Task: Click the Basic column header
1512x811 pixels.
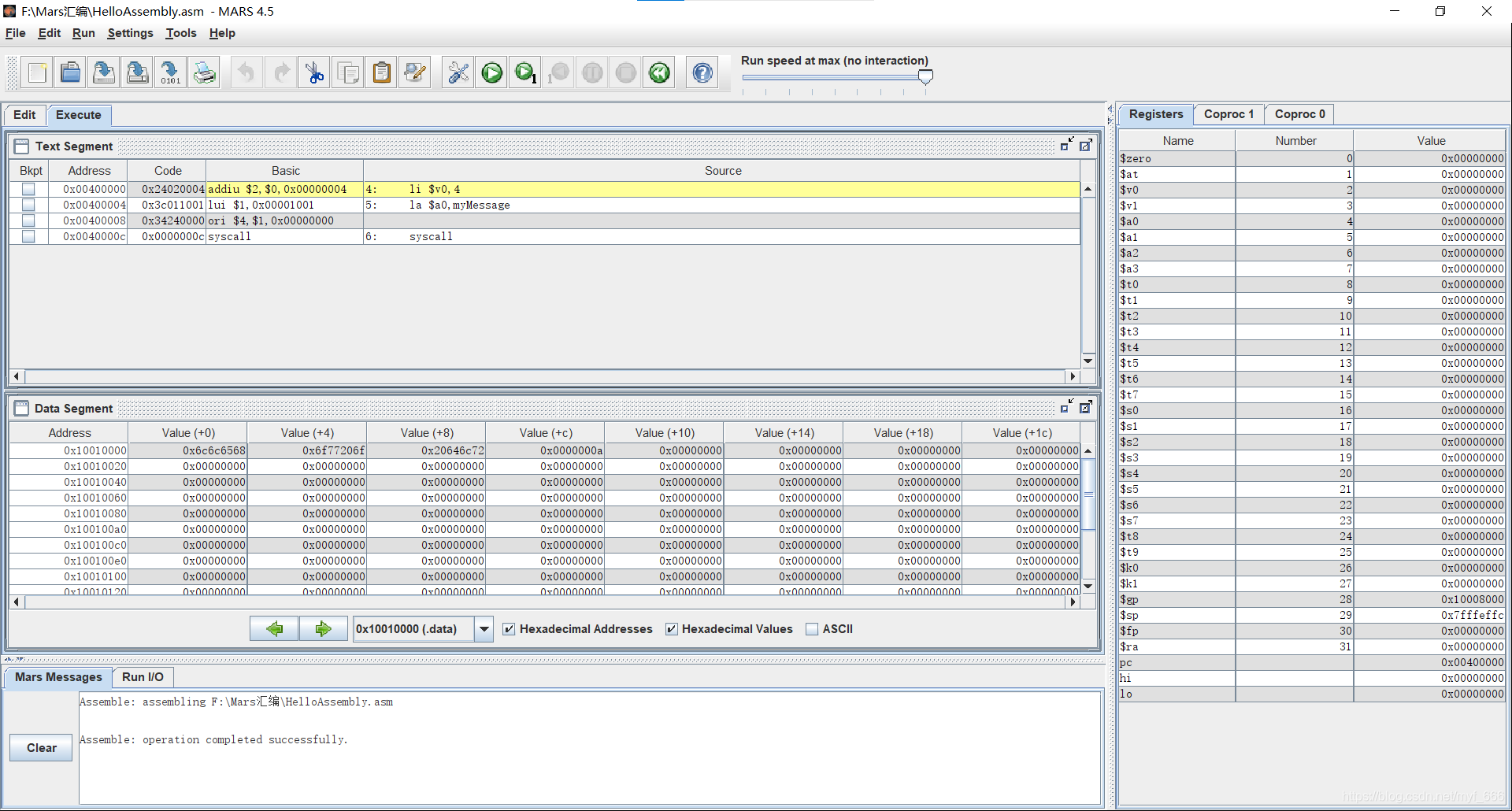Action: coord(285,171)
